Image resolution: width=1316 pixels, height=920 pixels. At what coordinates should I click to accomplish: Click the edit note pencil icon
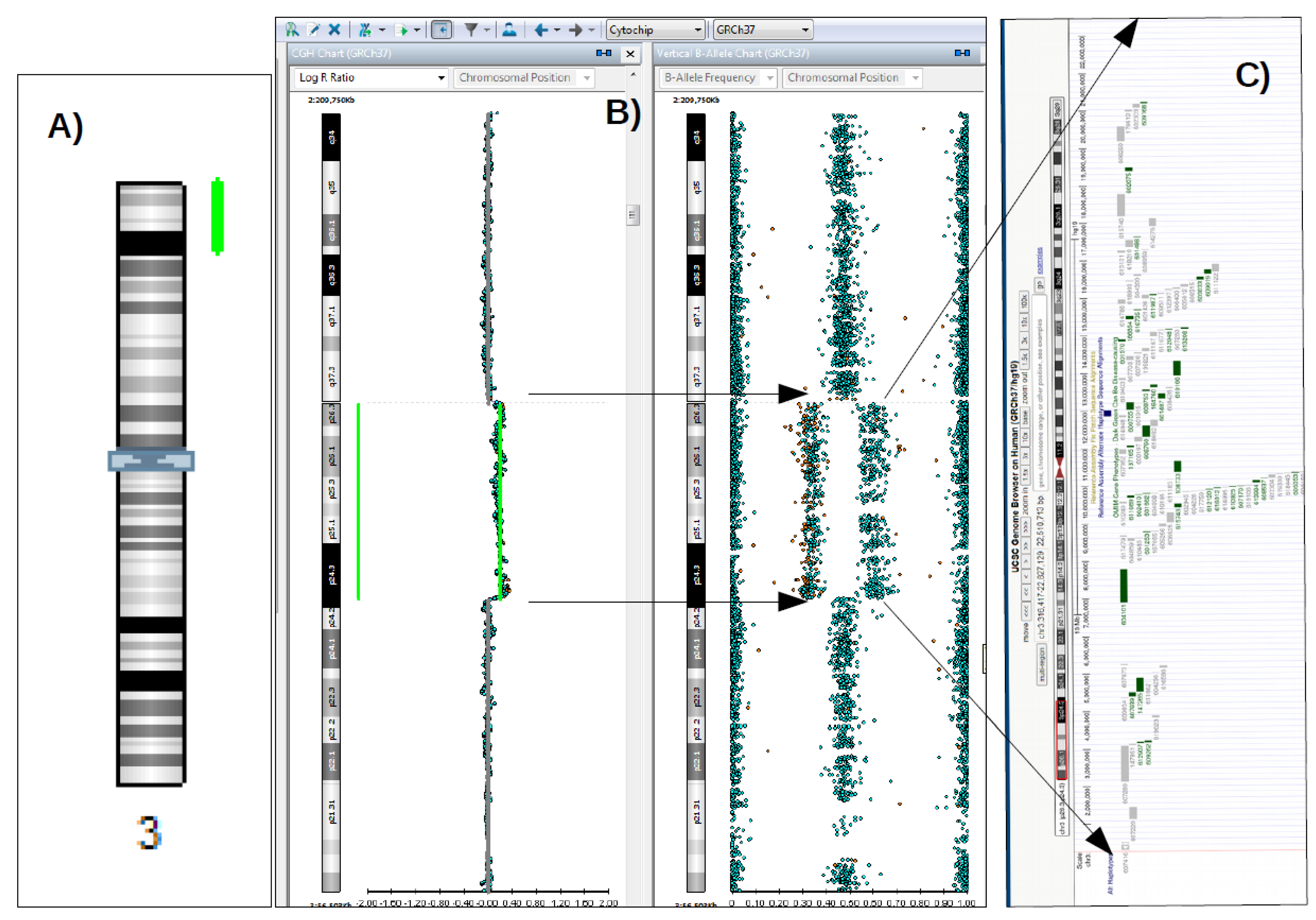(313, 29)
